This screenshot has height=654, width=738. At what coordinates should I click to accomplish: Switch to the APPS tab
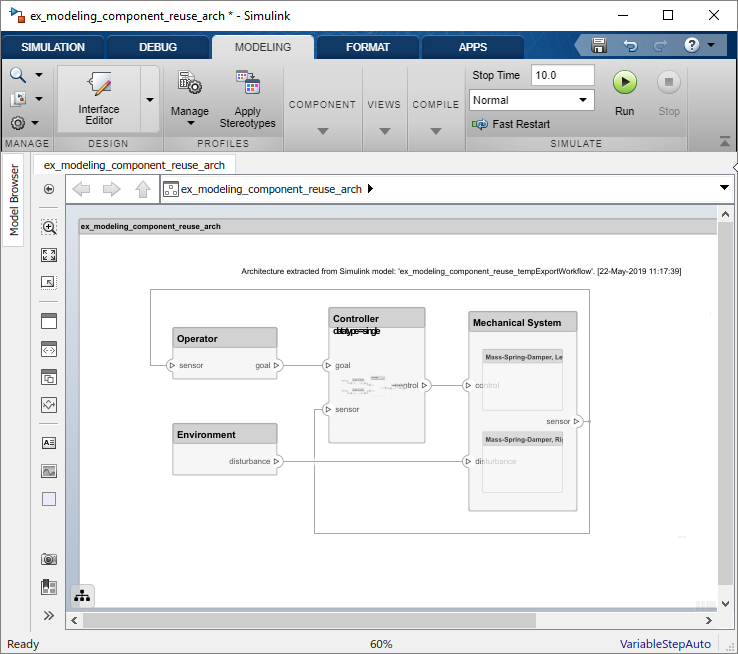(473, 47)
